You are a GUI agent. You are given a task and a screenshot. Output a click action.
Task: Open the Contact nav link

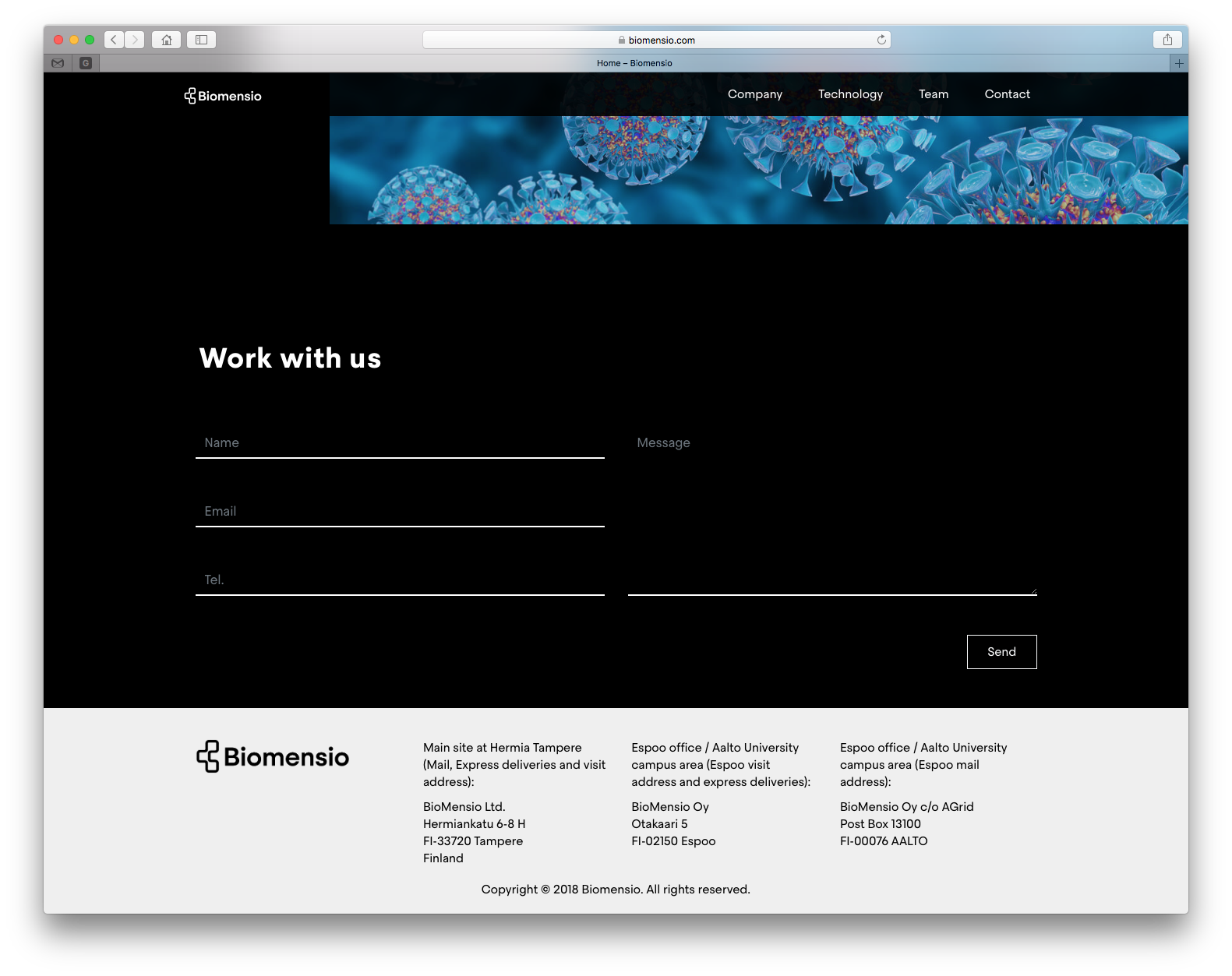(x=1007, y=94)
